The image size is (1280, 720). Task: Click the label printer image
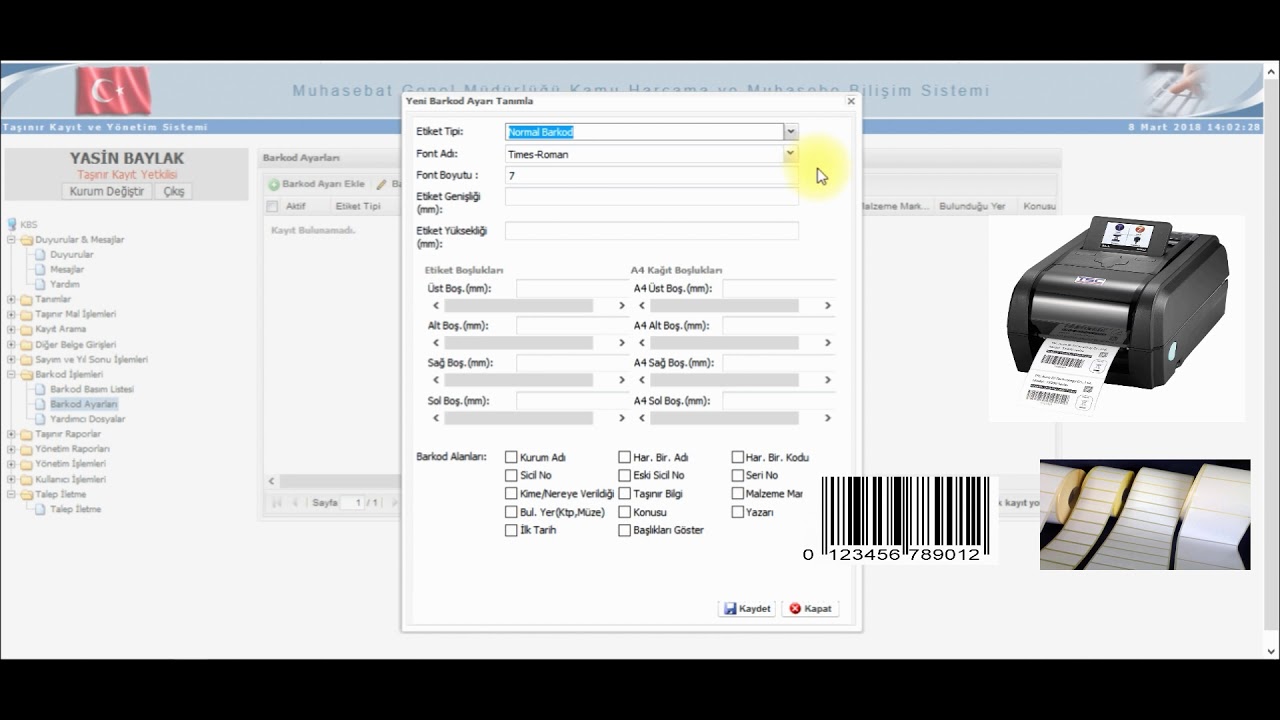(x=1117, y=318)
